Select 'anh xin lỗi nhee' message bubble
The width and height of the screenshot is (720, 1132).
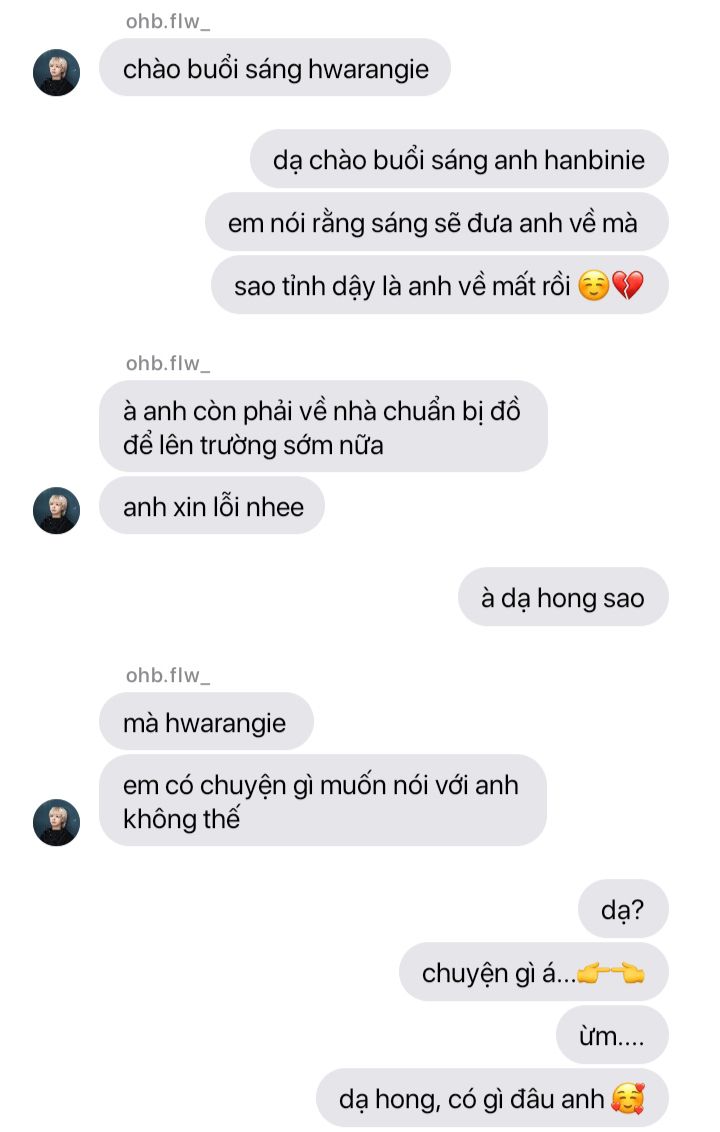[x=212, y=505]
